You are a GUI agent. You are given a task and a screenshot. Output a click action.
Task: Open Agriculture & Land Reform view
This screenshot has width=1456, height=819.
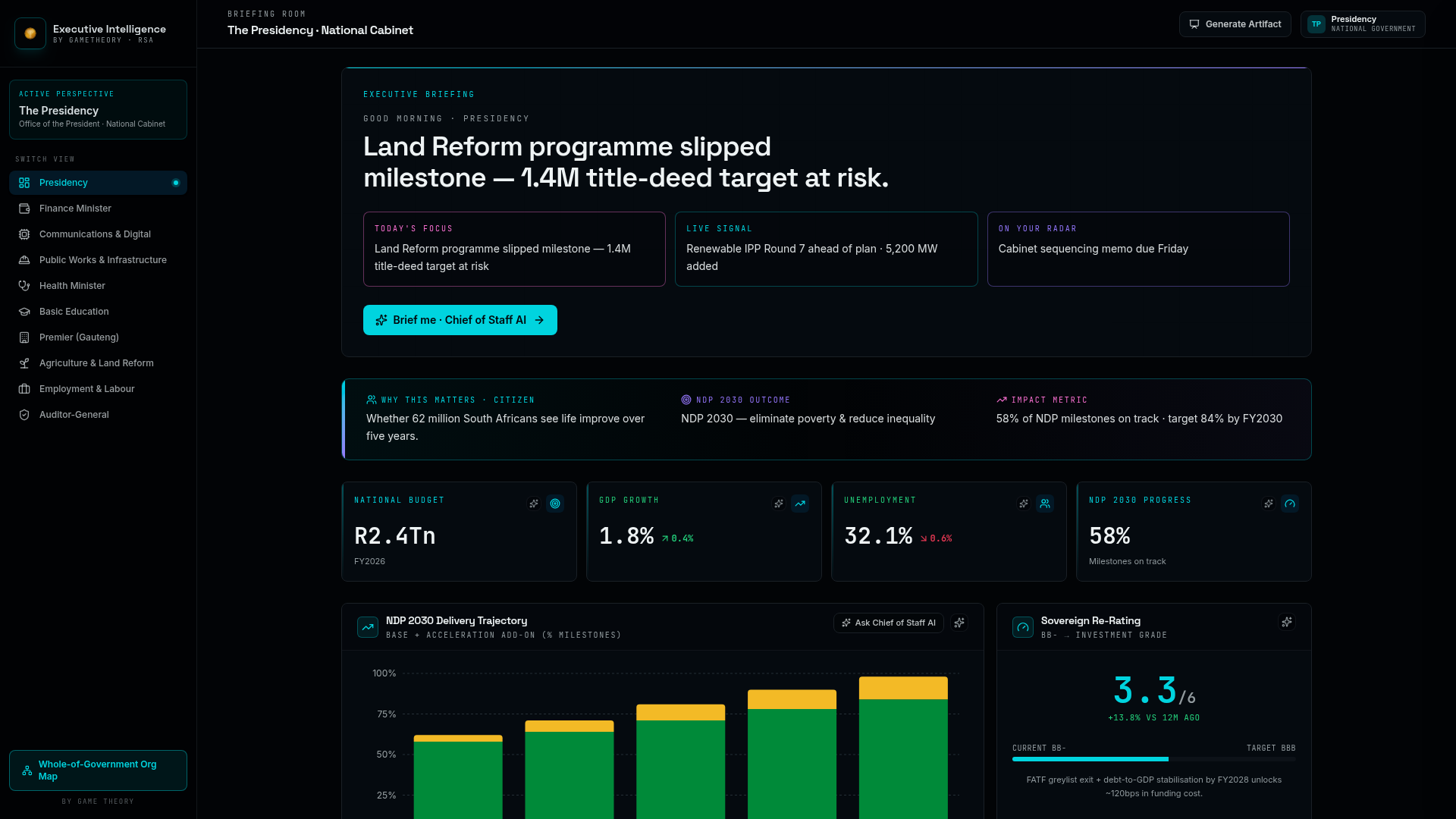pos(98,363)
